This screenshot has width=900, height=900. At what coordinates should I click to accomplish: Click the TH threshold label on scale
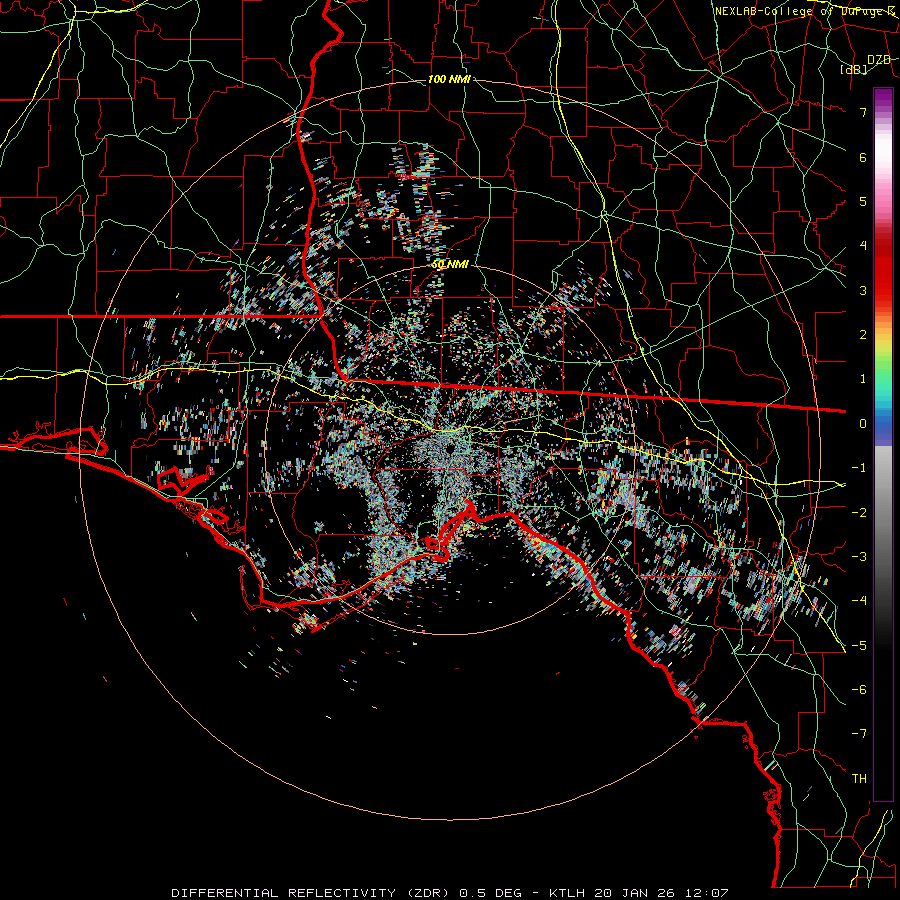tap(859, 779)
